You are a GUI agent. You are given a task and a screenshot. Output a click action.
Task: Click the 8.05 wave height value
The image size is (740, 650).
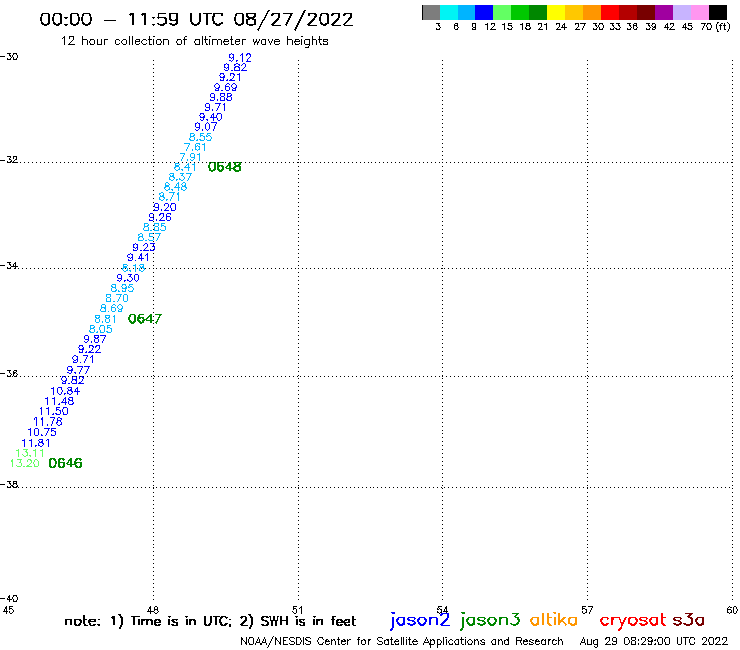point(101,329)
